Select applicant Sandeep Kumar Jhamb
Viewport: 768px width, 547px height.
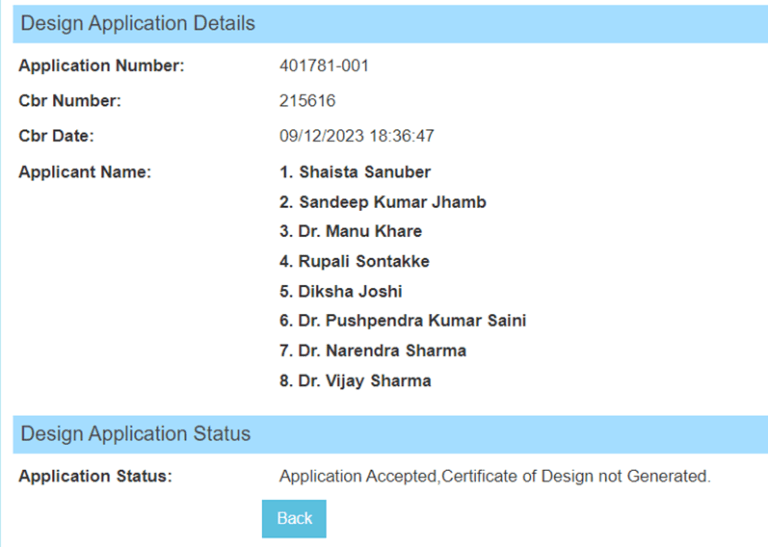392,202
